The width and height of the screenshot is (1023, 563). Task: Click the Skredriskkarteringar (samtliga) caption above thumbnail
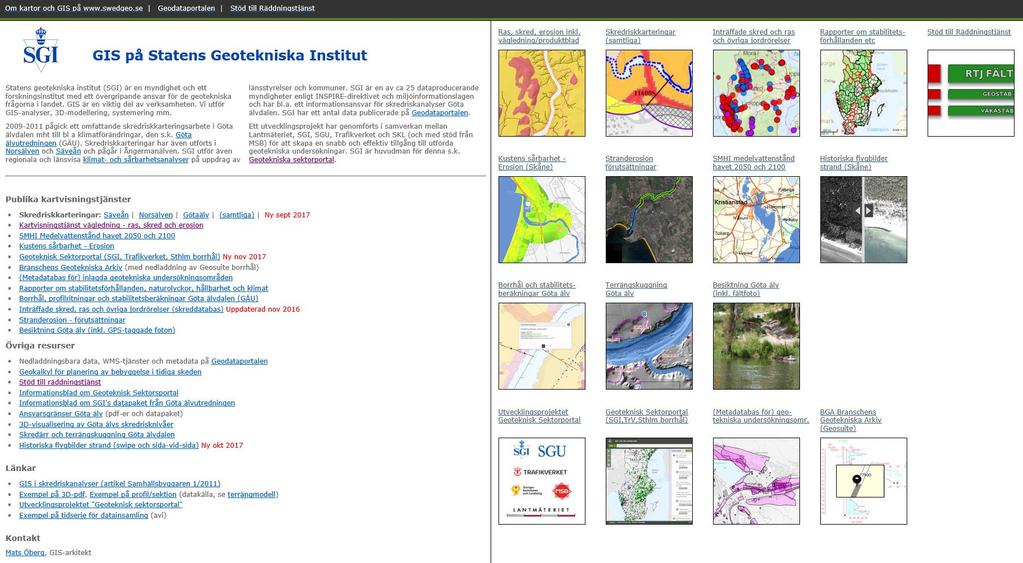pyautogui.click(x=641, y=36)
